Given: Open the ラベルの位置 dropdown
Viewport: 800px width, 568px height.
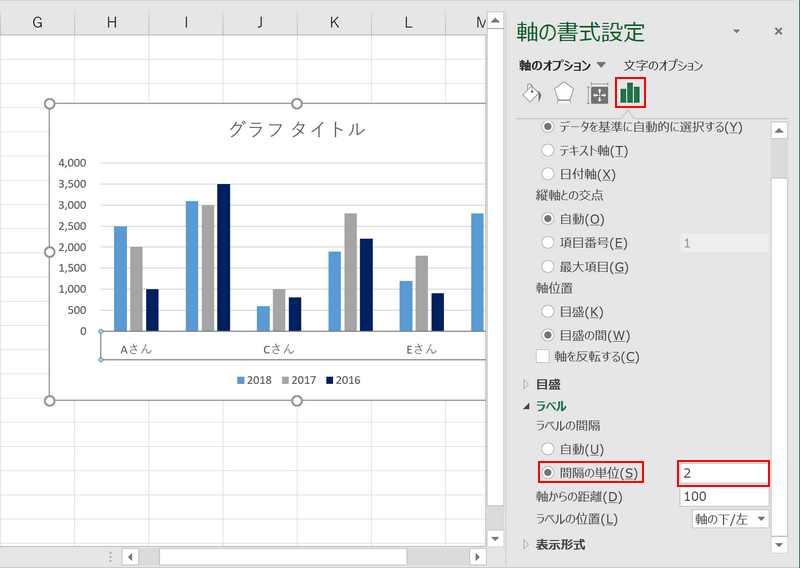Looking at the screenshot, I should [x=730, y=519].
